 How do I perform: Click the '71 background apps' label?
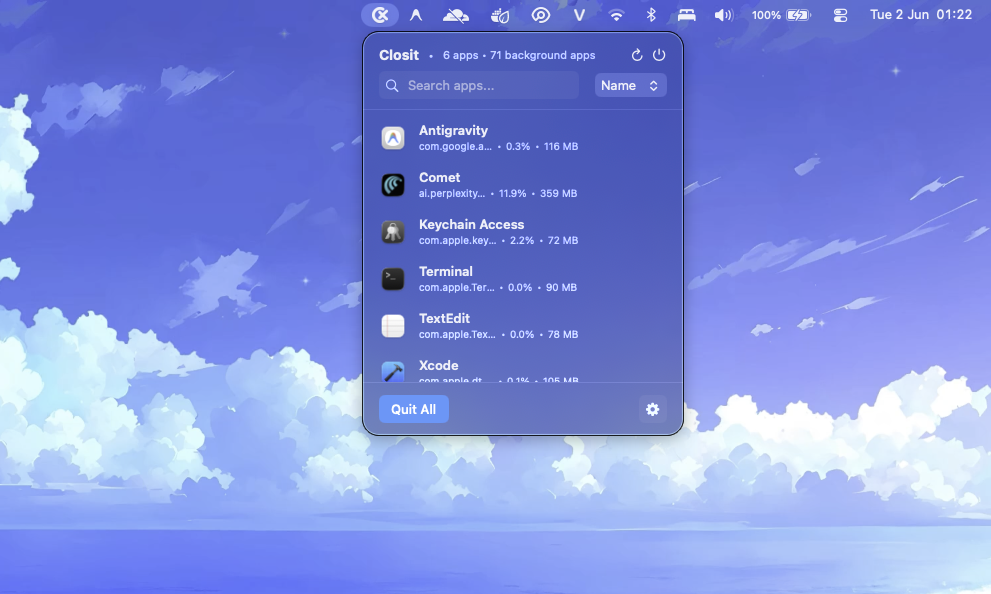542,56
